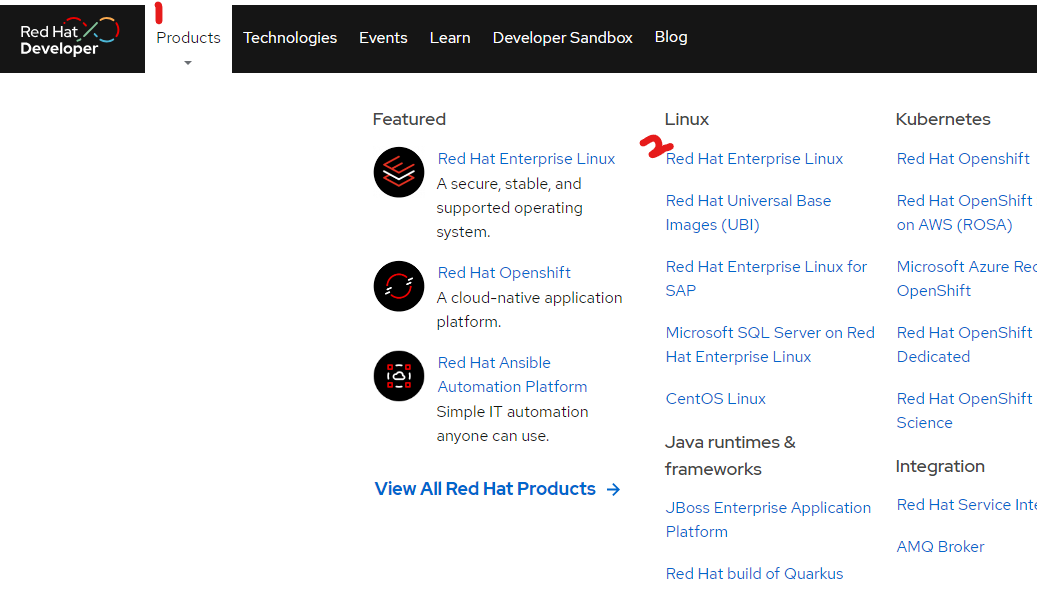
Task: Click 'A secure, stable, and supported operating system.' text
Action: (509, 208)
